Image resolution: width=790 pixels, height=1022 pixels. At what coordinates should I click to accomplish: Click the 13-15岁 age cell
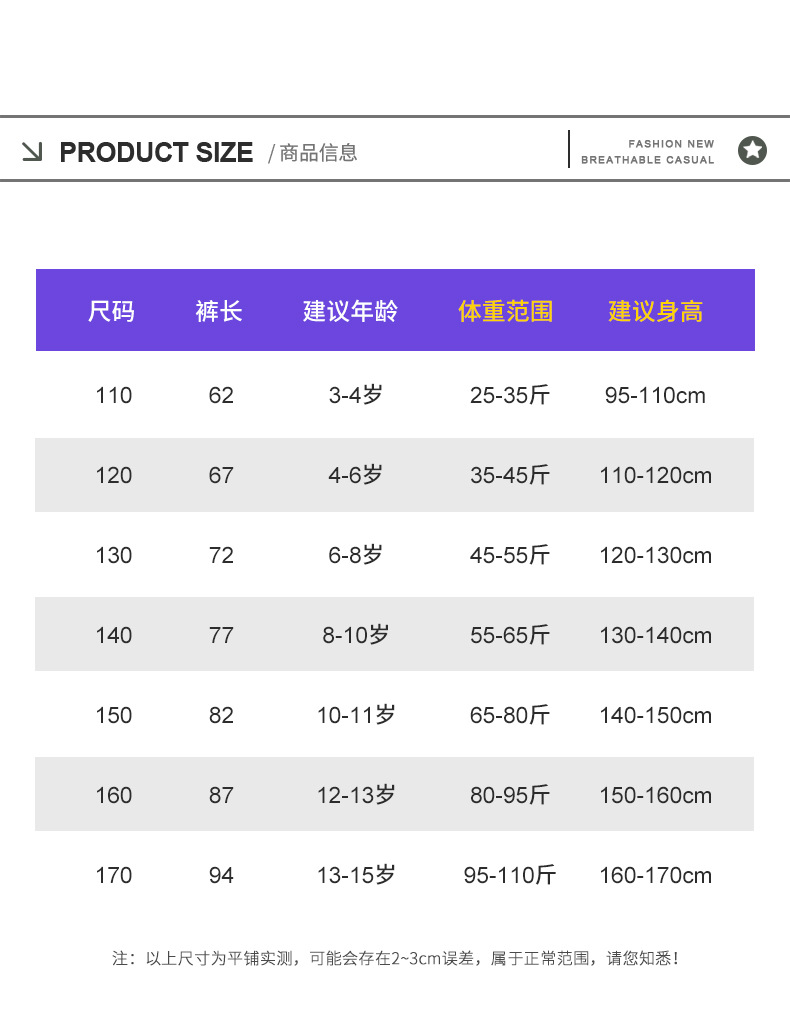tap(356, 876)
